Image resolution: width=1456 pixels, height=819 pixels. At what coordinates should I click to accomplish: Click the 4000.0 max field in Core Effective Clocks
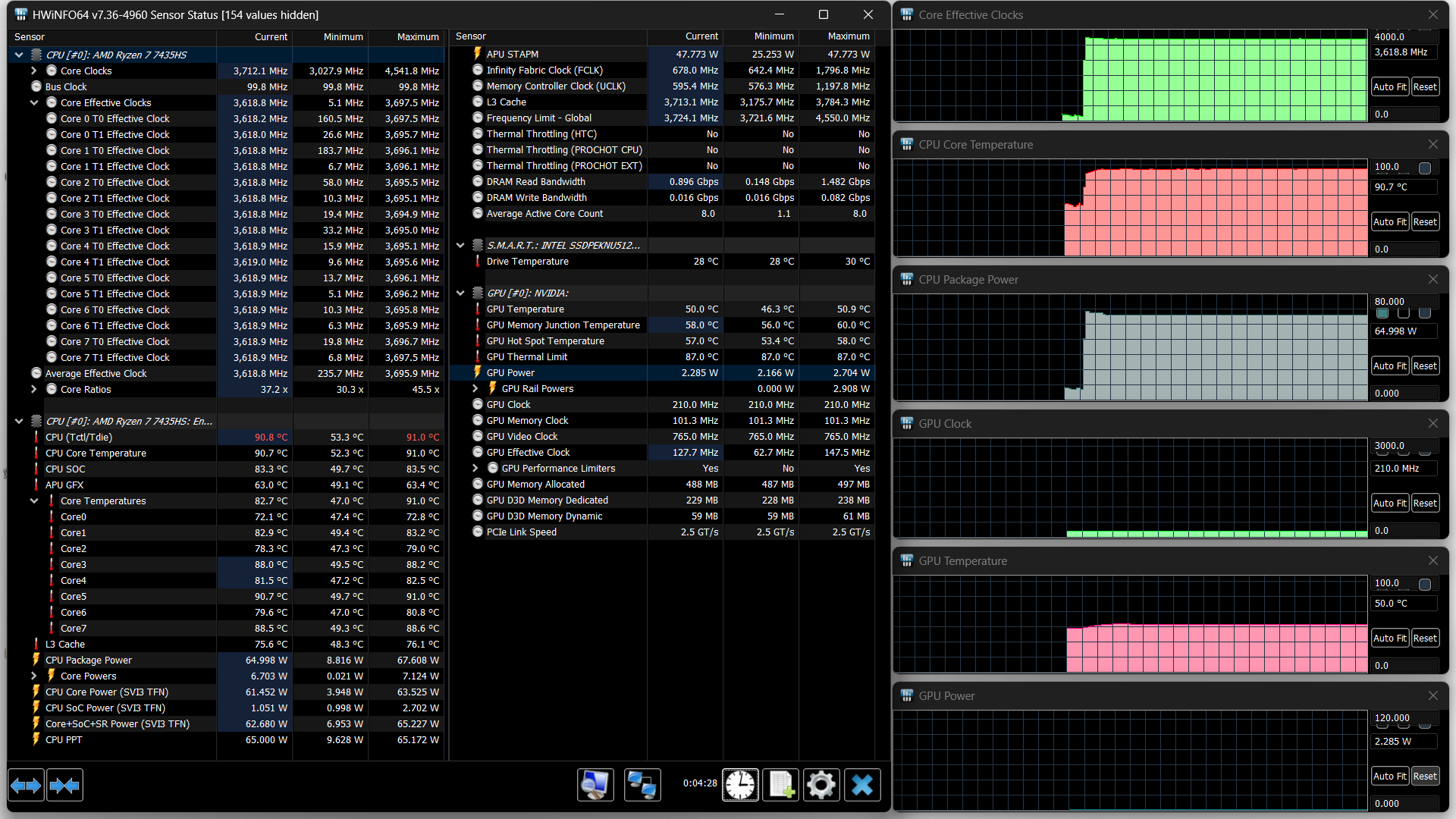(1403, 36)
